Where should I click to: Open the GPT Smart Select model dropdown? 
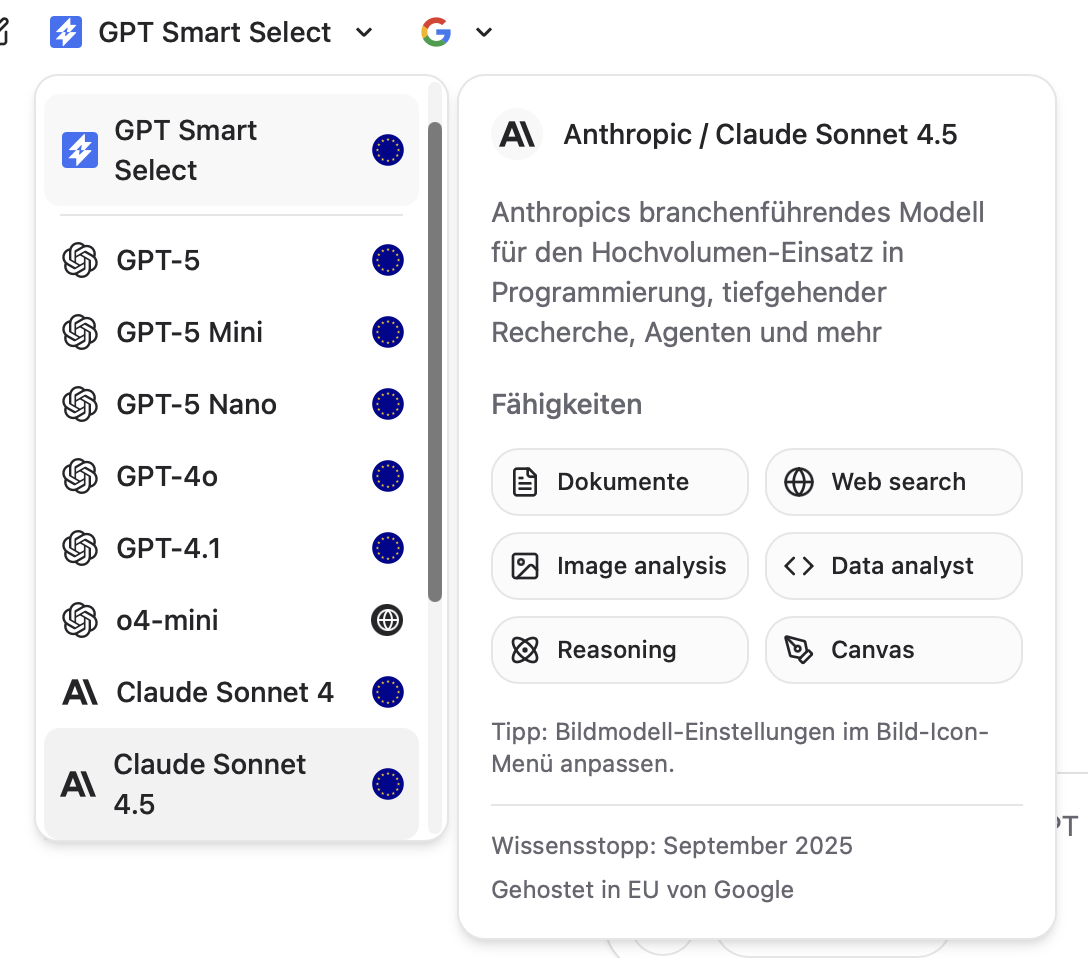(212, 32)
